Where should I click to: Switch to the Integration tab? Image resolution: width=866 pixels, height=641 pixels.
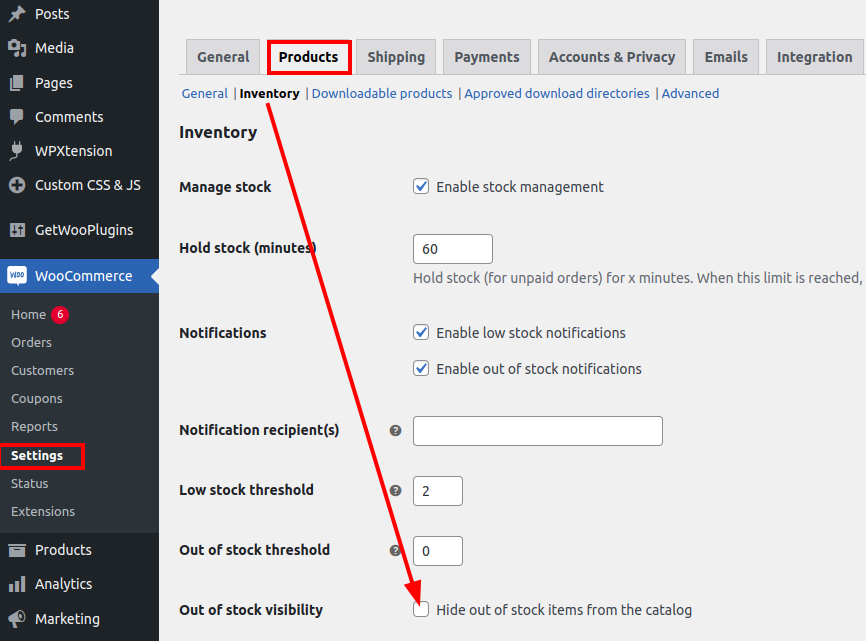[x=815, y=57]
